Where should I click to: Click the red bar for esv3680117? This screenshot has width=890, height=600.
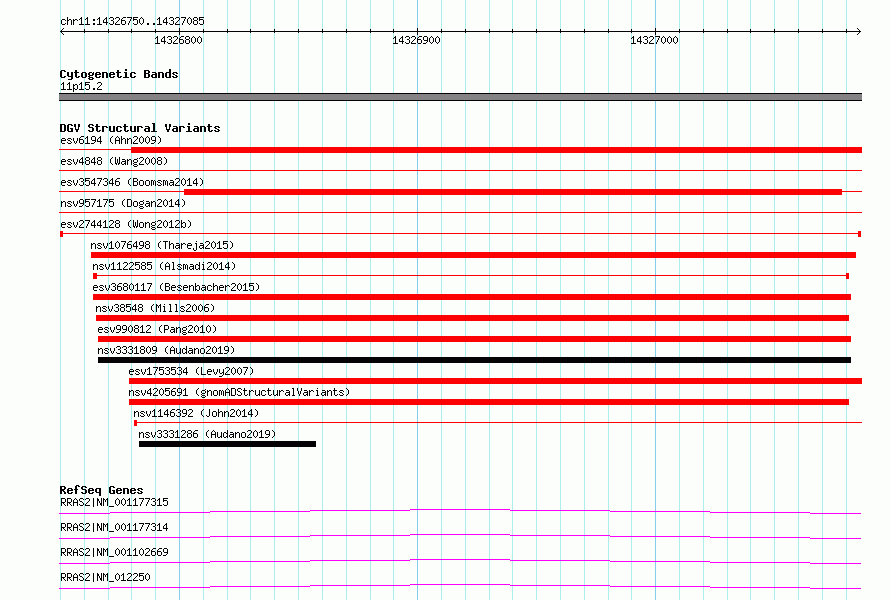(472, 297)
